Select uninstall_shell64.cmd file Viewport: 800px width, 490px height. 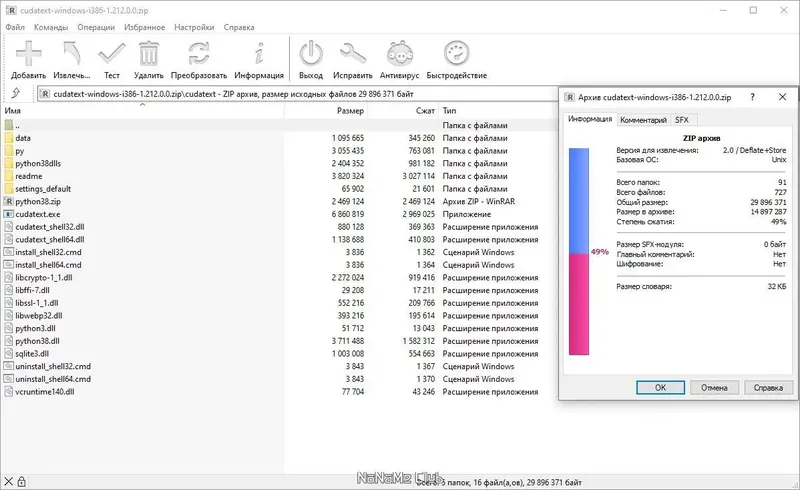tap(53, 379)
